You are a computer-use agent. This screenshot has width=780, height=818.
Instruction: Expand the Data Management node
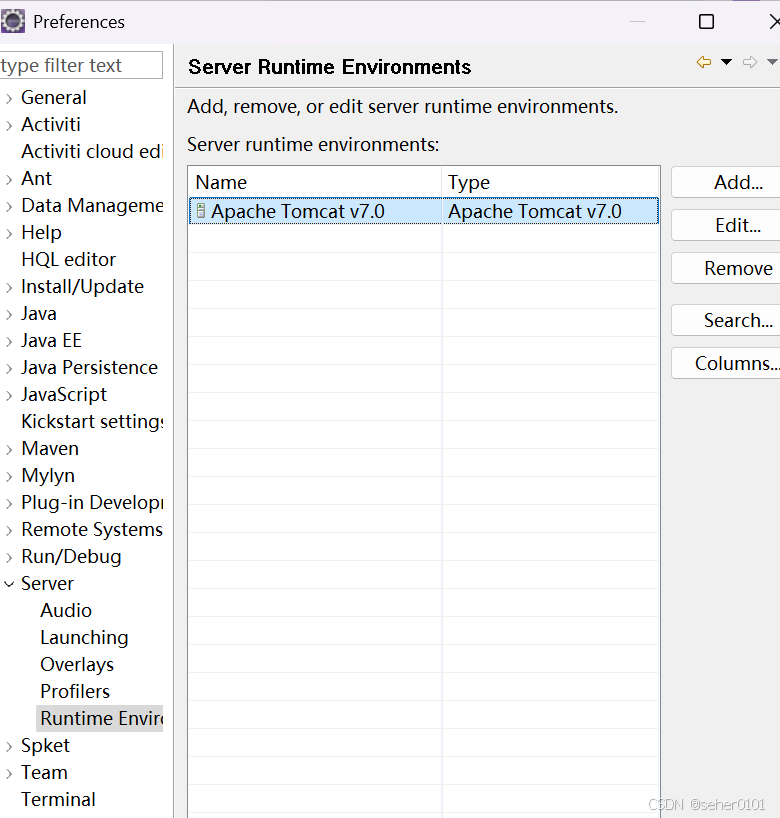[9, 207]
